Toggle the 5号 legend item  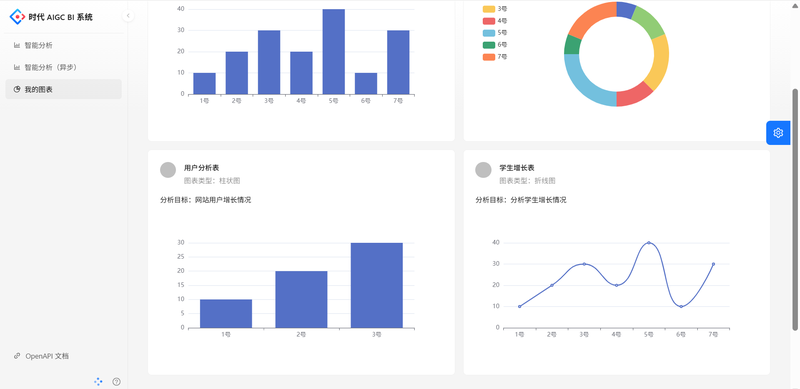point(495,33)
